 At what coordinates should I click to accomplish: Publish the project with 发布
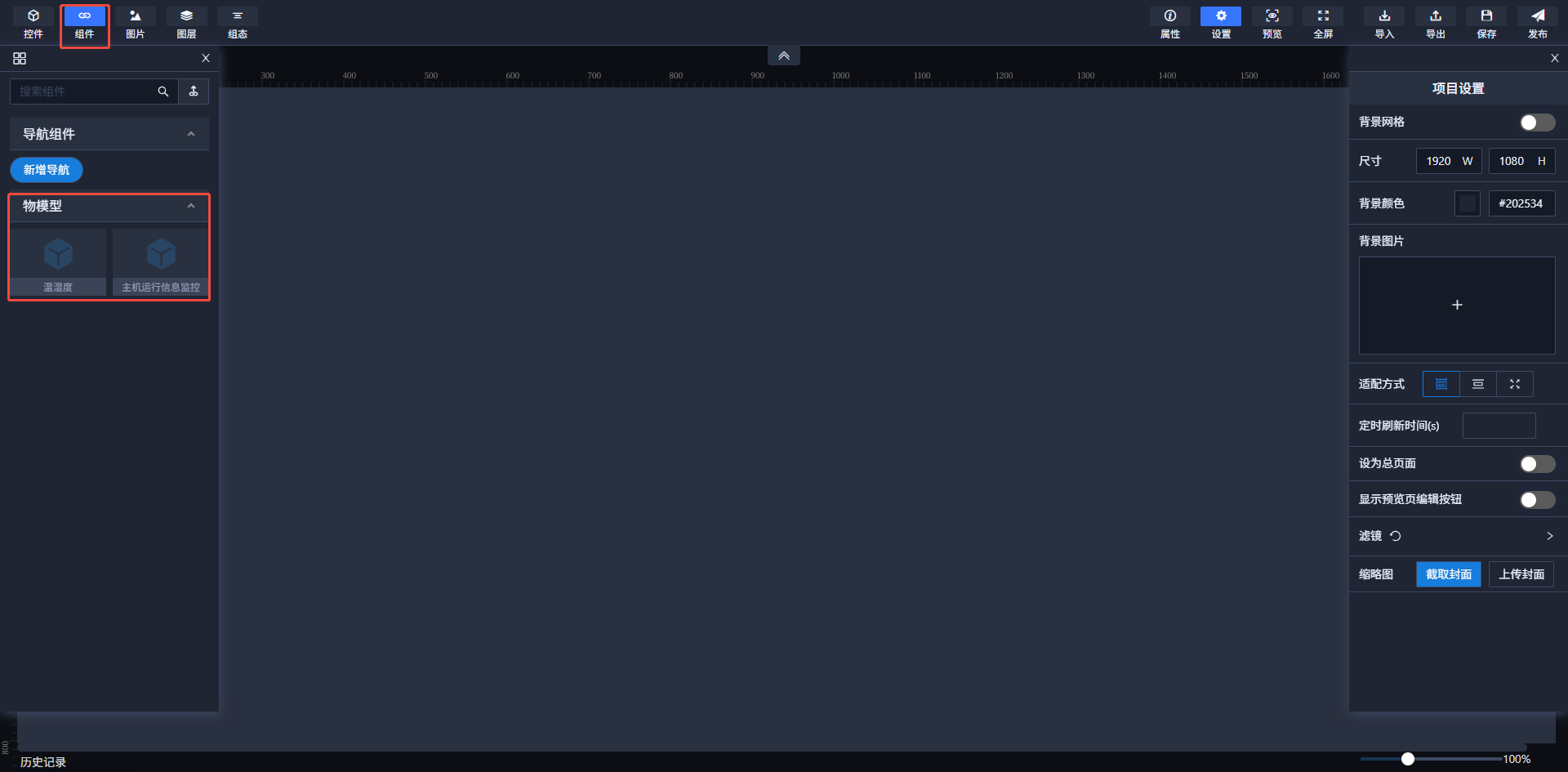coord(1538,24)
